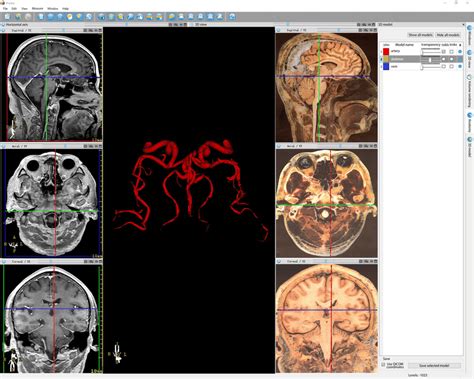Open view menu icon of left MRI Coronal view
Viewport: 474px width, 379px height.
coord(4,262)
